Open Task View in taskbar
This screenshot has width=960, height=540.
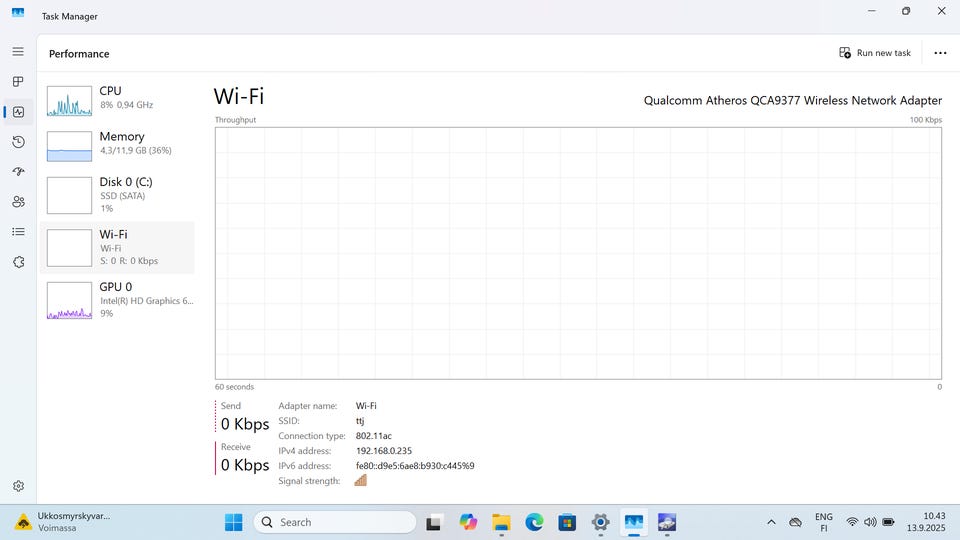434,523
